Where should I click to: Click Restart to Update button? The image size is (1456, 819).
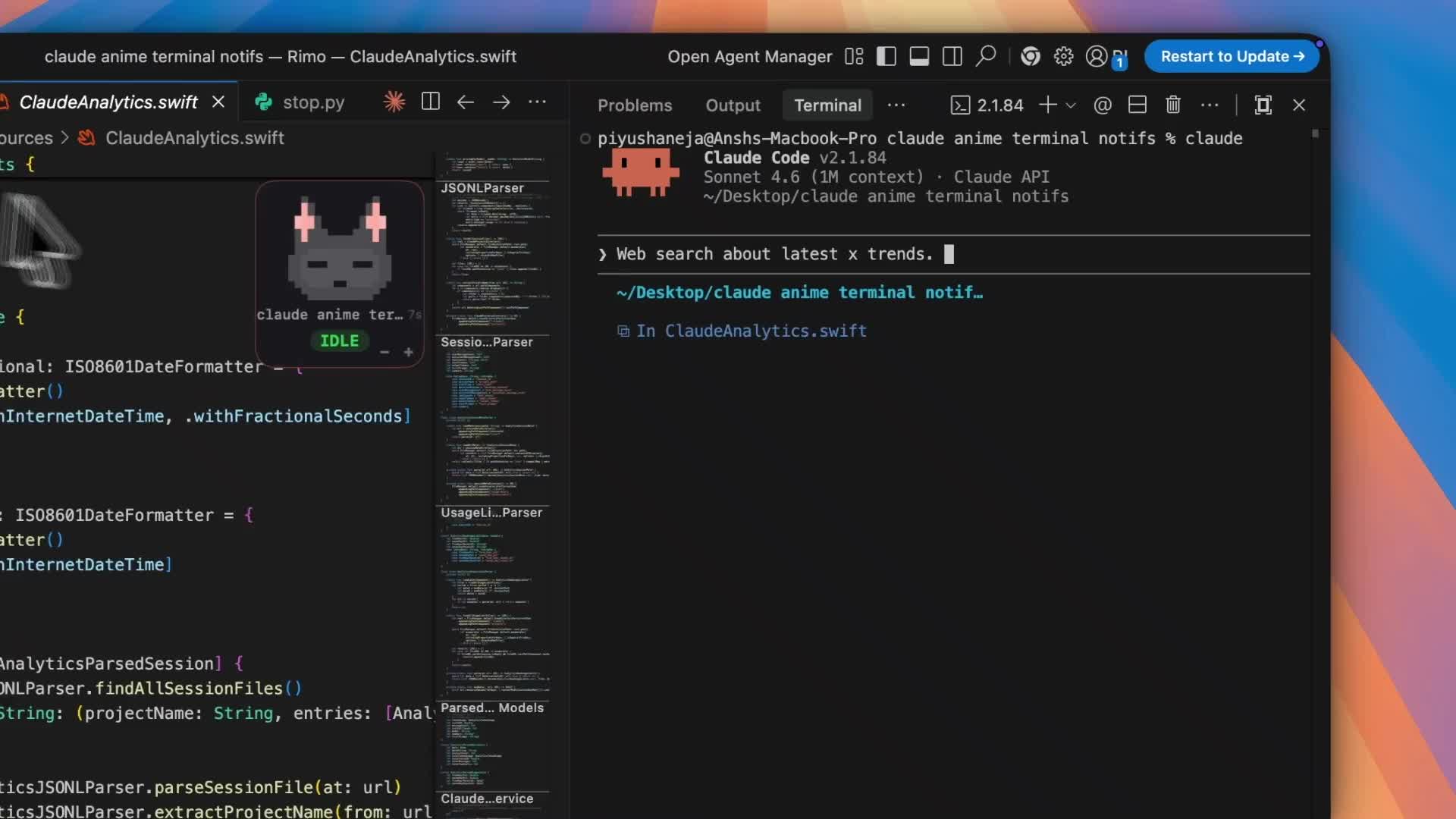click(1232, 56)
